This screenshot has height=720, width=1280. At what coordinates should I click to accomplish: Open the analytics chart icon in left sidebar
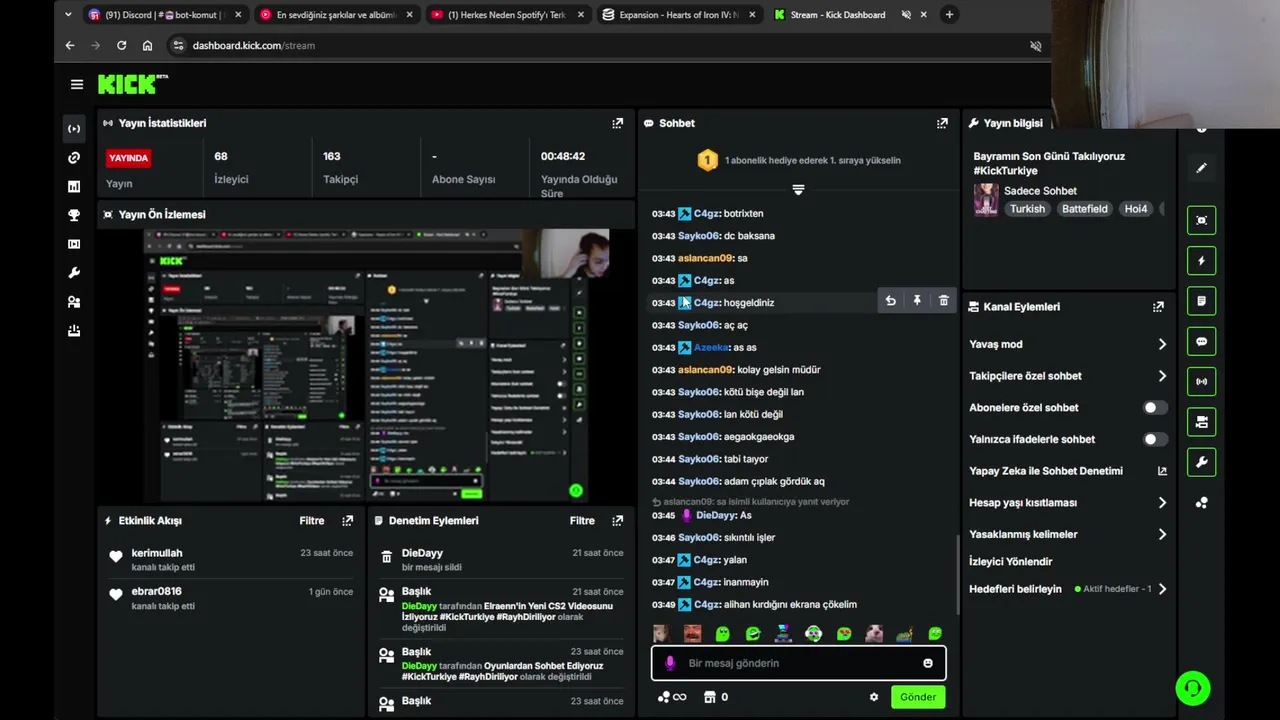[x=74, y=187]
